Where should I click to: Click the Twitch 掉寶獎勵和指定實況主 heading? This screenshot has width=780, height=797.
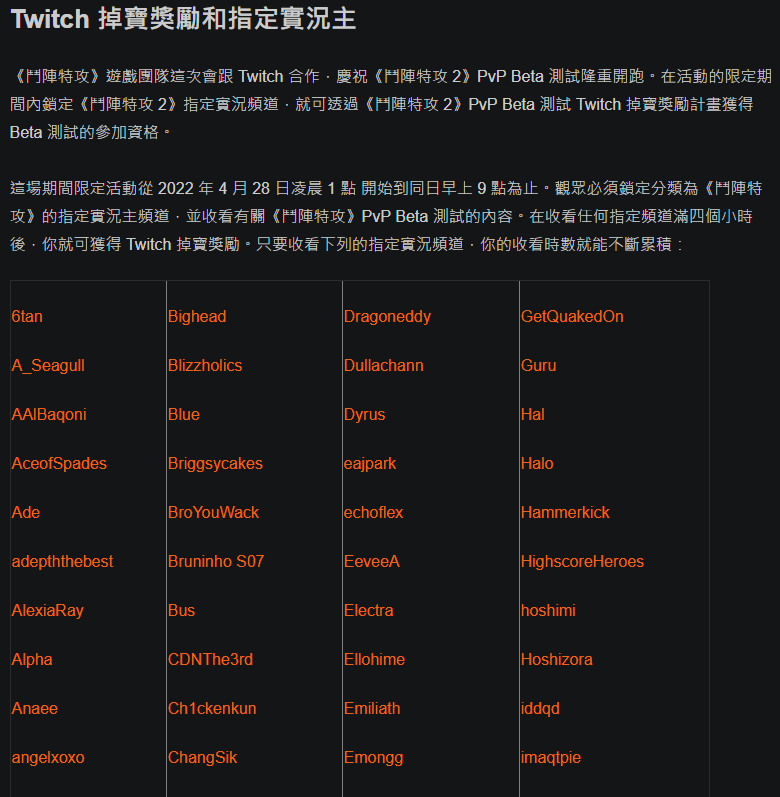click(x=183, y=19)
